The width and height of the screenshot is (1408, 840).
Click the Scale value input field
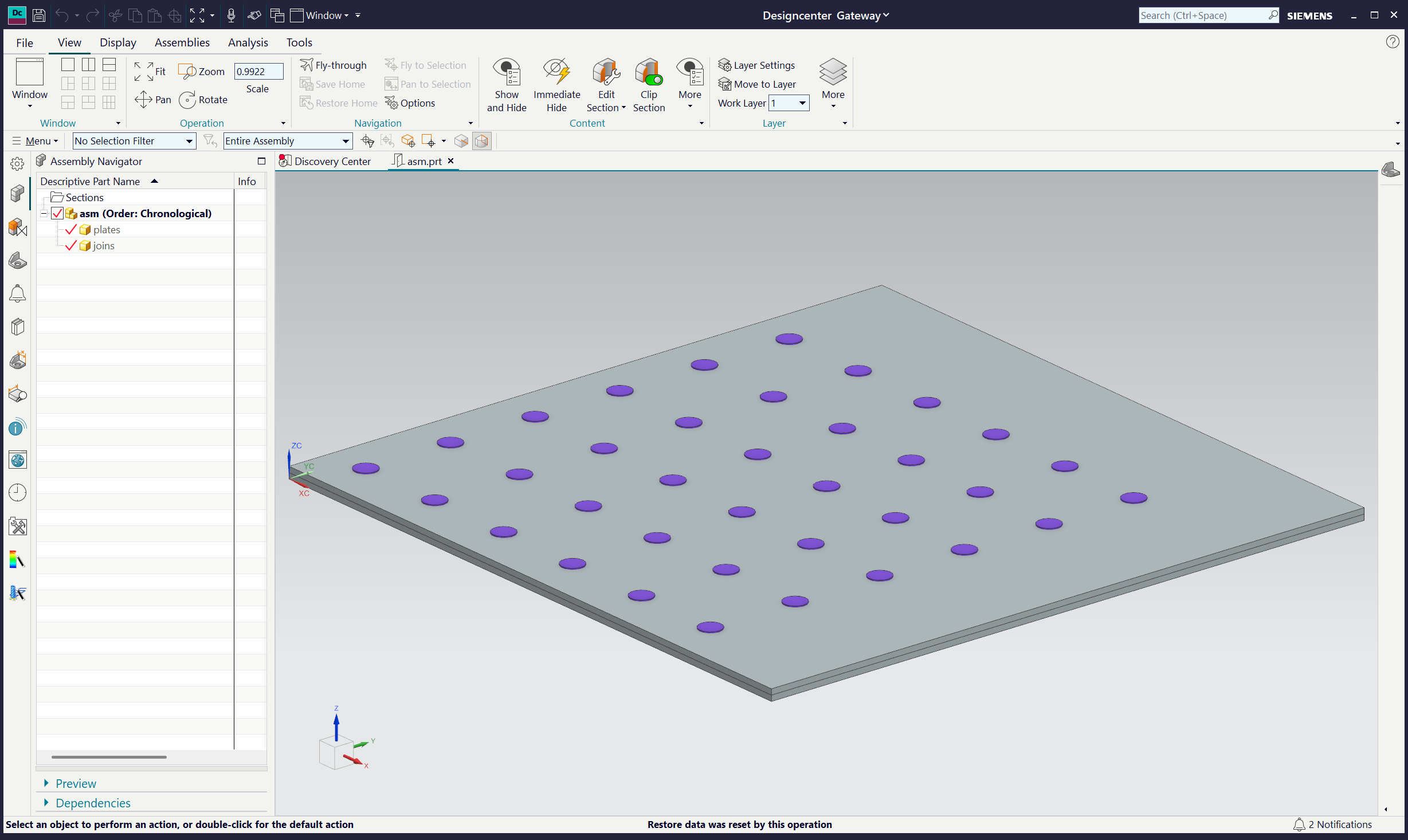pos(258,72)
